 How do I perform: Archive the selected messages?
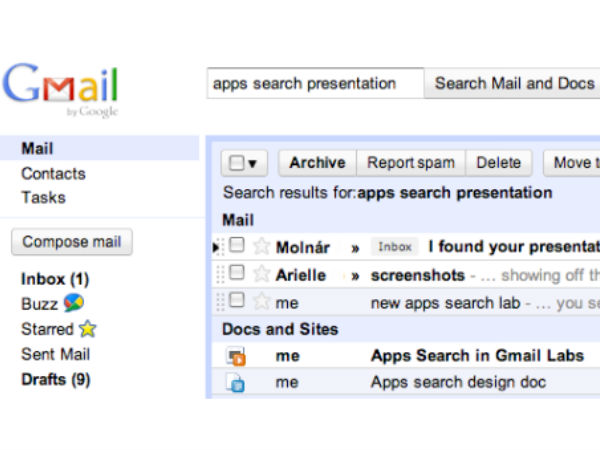coord(317,163)
